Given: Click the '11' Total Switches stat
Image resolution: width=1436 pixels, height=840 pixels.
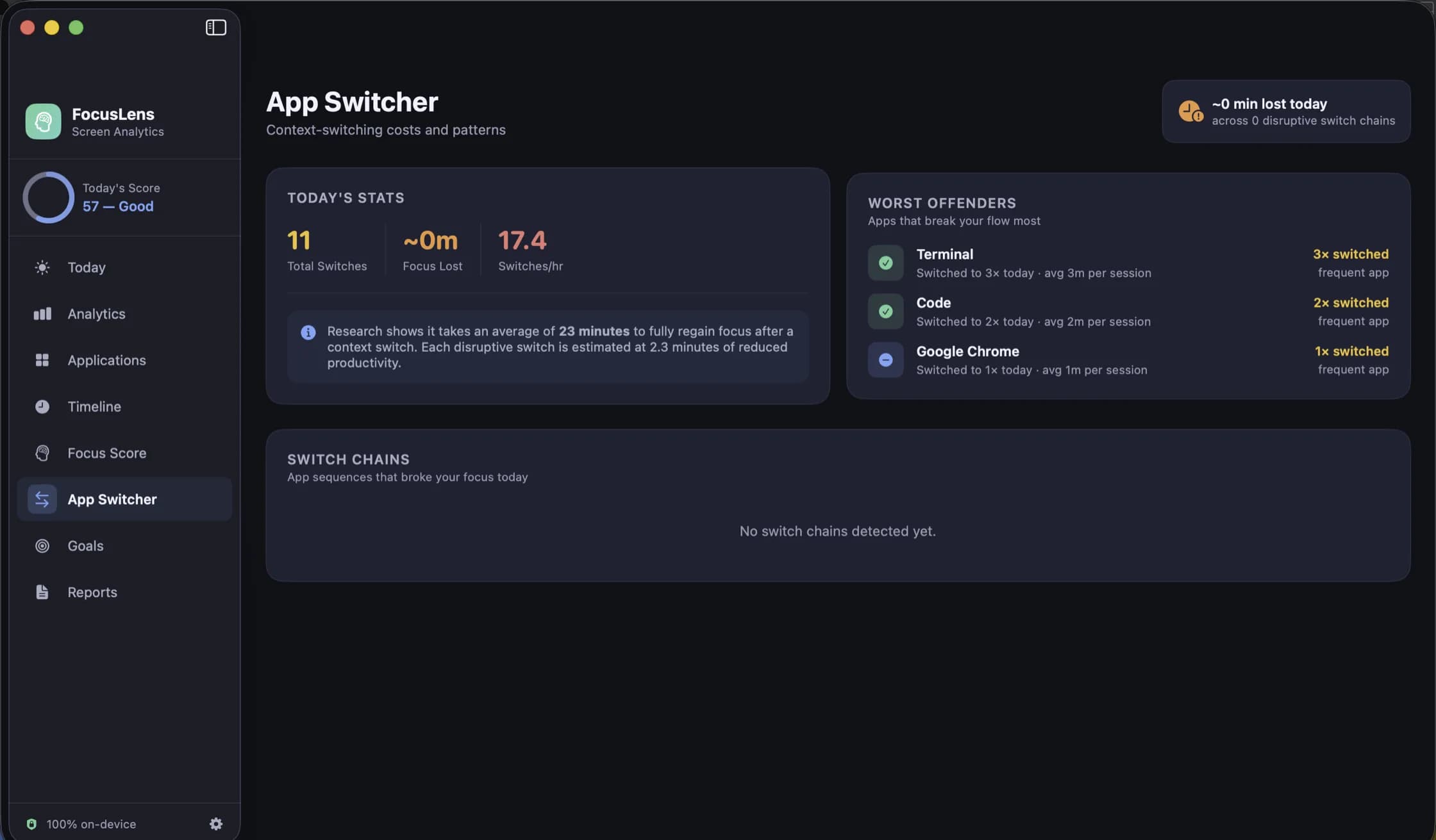Looking at the screenshot, I should point(299,241).
